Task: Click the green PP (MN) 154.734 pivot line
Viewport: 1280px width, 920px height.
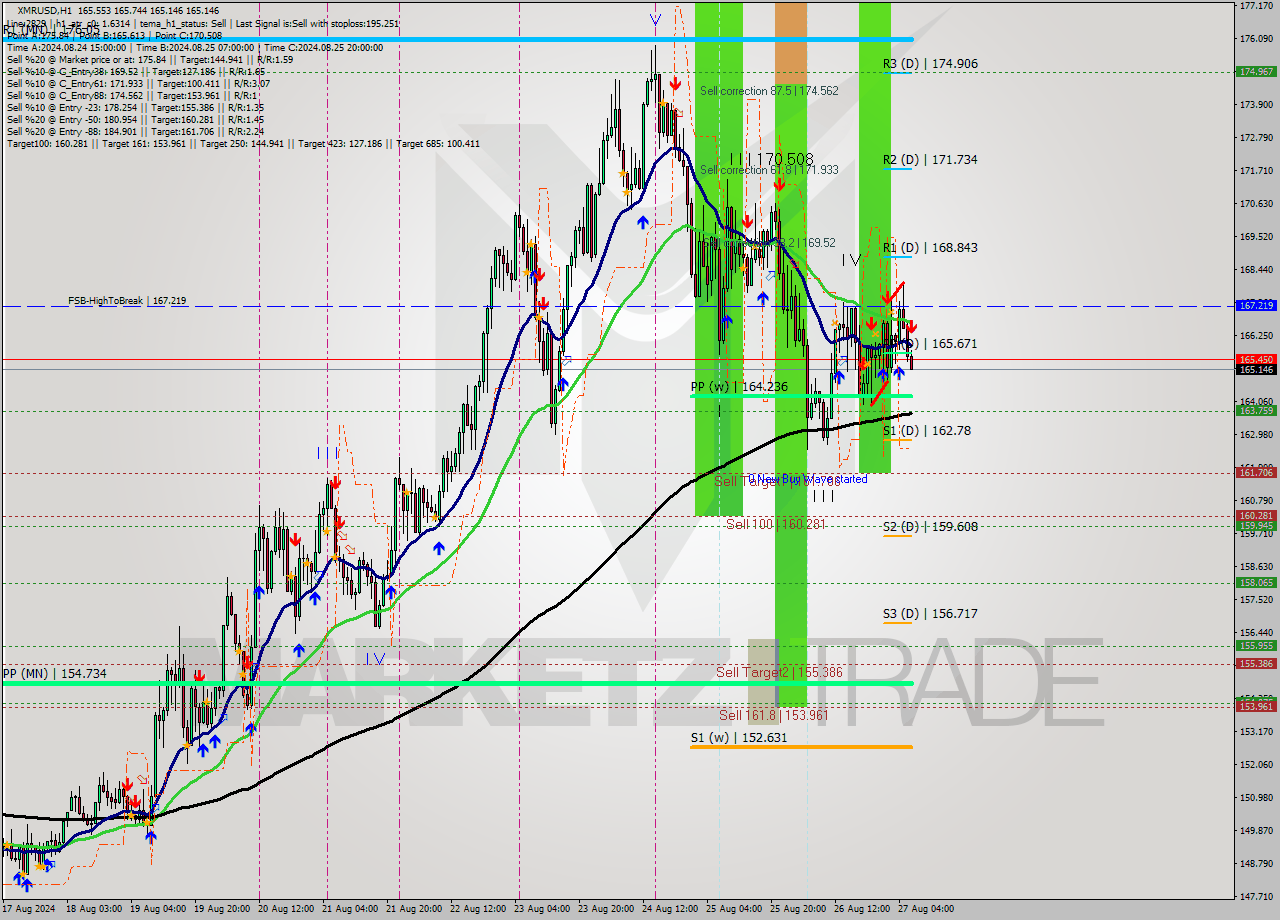Action: 400,682
